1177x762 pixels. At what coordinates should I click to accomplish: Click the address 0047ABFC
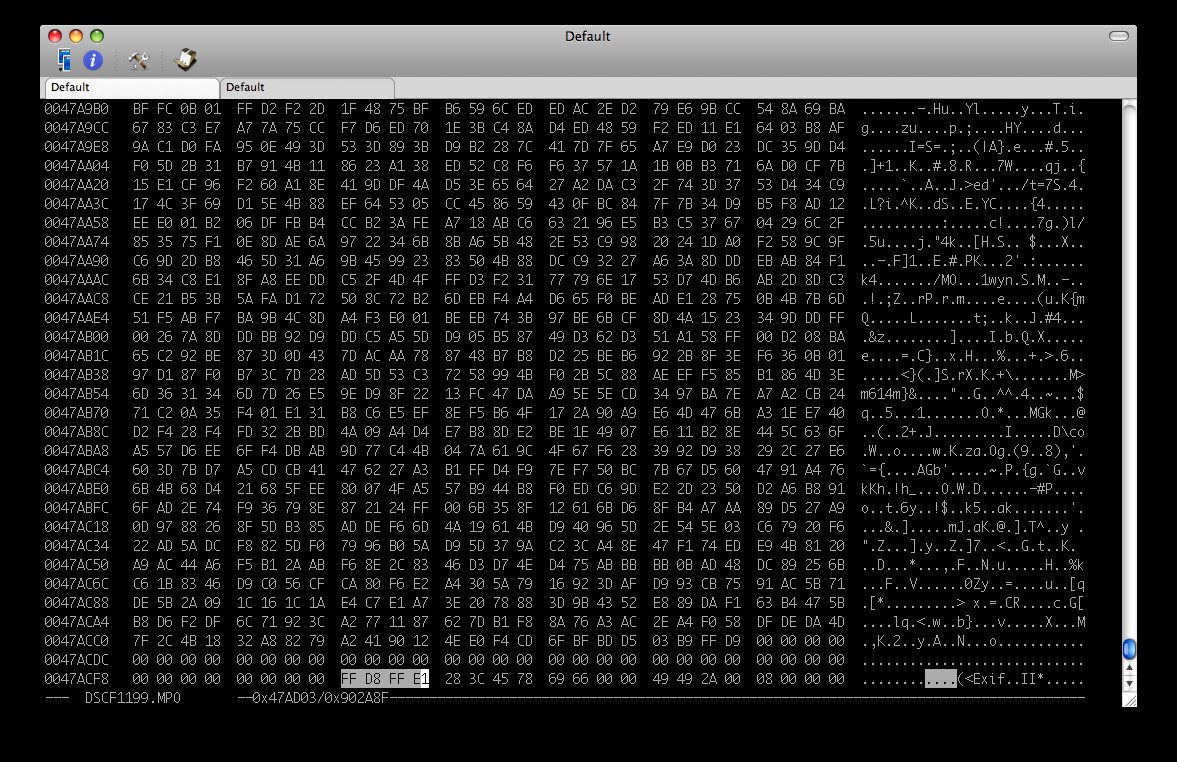click(x=77, y=508)
